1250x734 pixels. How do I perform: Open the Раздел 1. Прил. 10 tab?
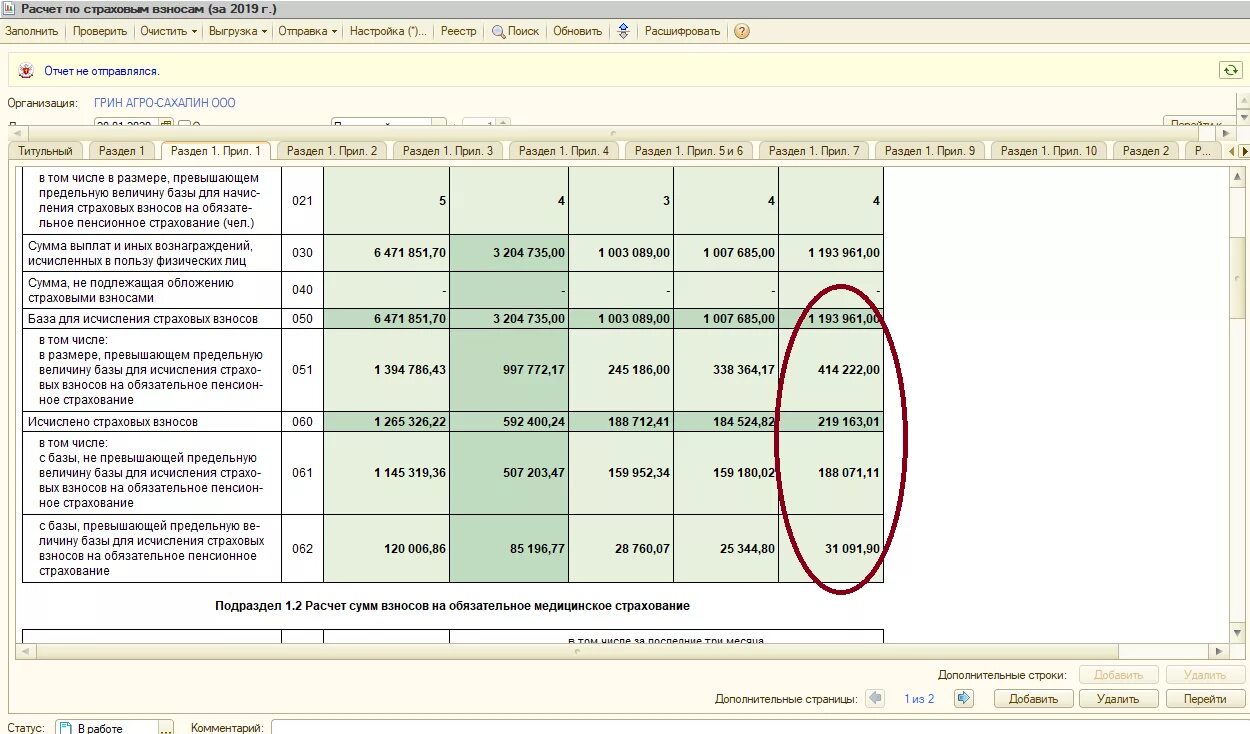1049,151
